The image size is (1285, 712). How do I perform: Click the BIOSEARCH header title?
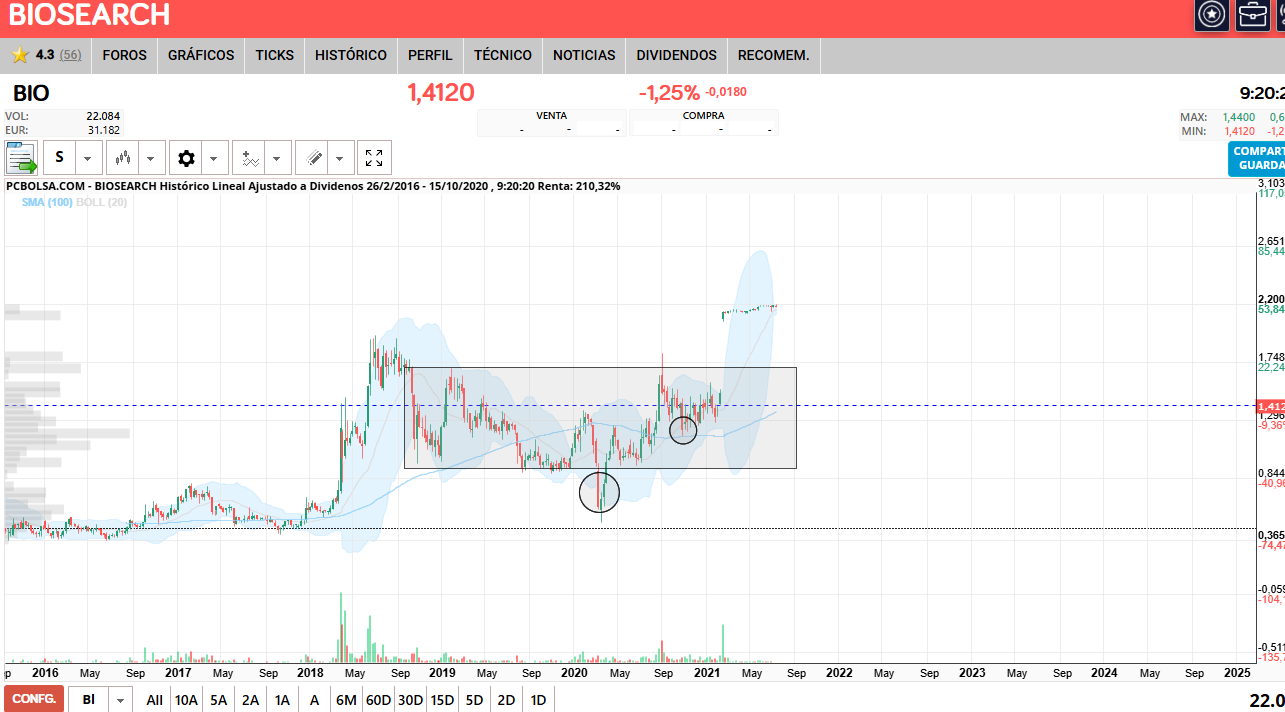[89, 15]
